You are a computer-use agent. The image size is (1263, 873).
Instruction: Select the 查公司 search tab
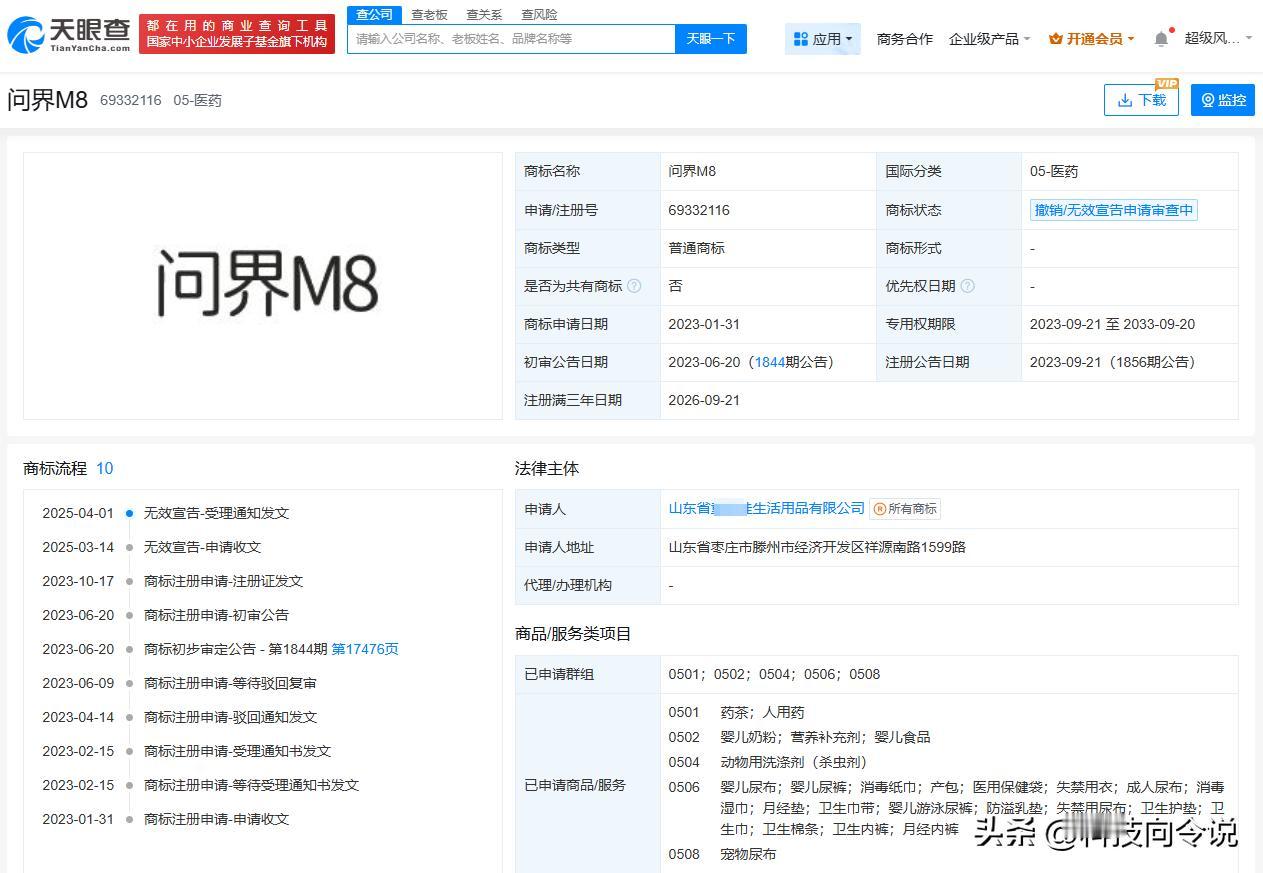click(x=374, y=14)
